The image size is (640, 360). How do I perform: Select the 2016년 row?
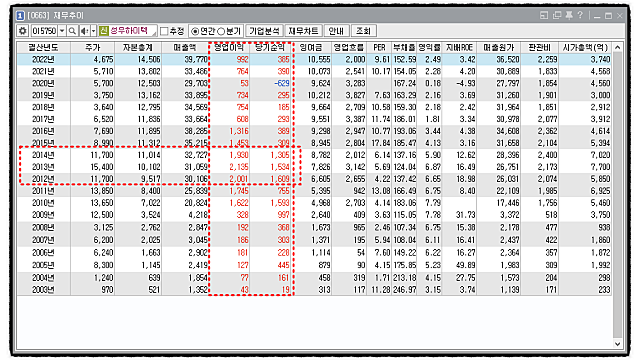tap(314, 131)
